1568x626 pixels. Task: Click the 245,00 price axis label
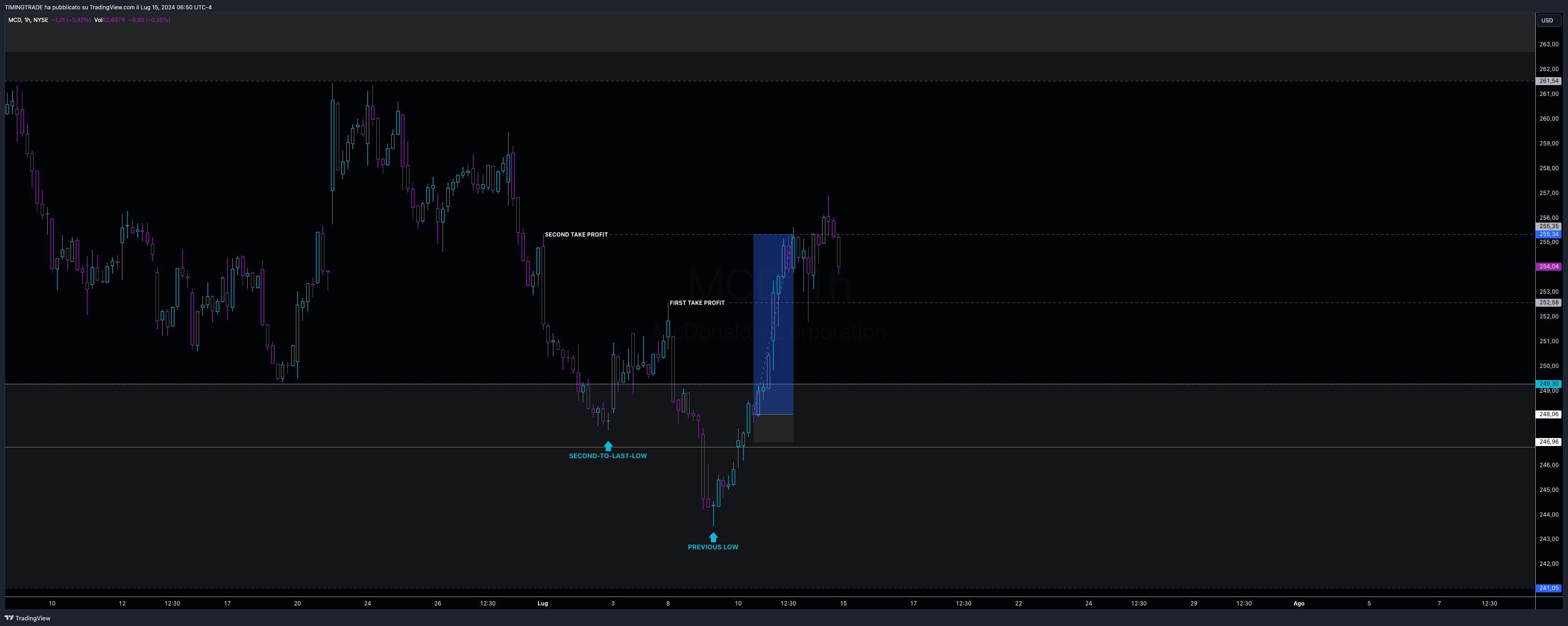(x=1548, y=489)
